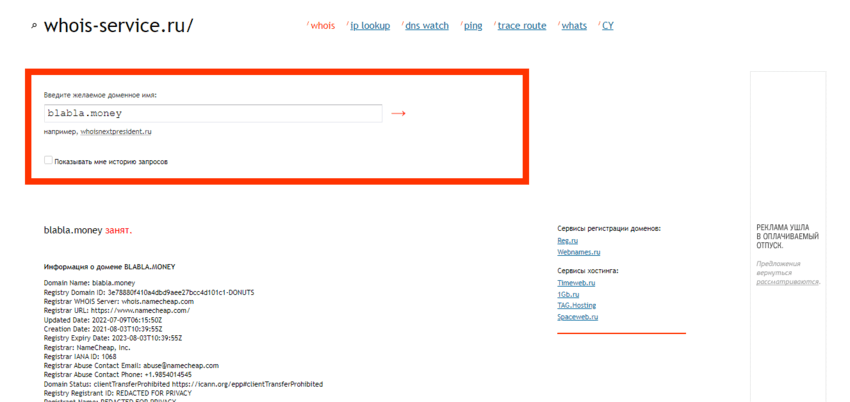Image resolution: width=850 pixels, height=402 pixels.
Task: Enable the 'Показывать мне историю запросов' checkbox
Action: pyautogui.click(x=49, y=160)
